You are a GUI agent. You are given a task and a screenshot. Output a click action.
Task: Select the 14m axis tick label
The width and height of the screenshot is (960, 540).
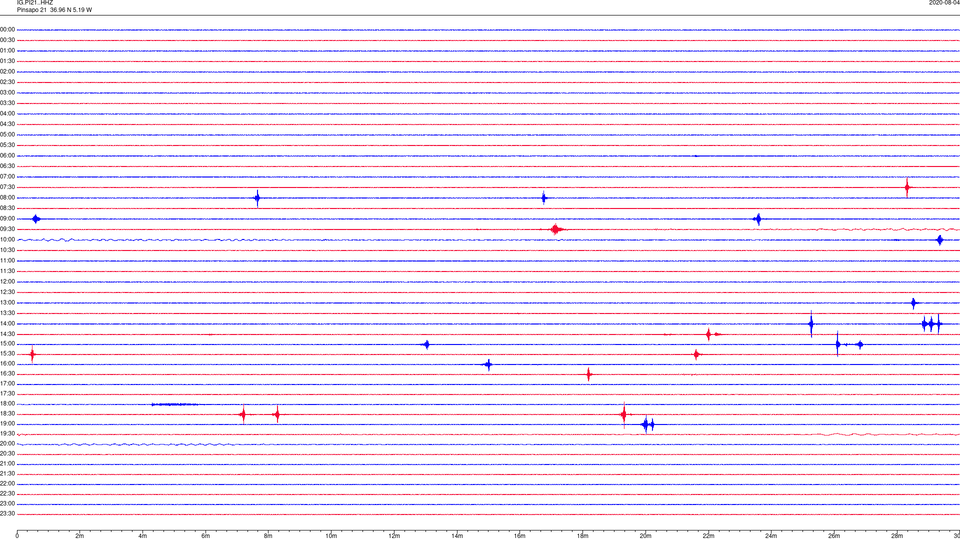pos(457,536)
